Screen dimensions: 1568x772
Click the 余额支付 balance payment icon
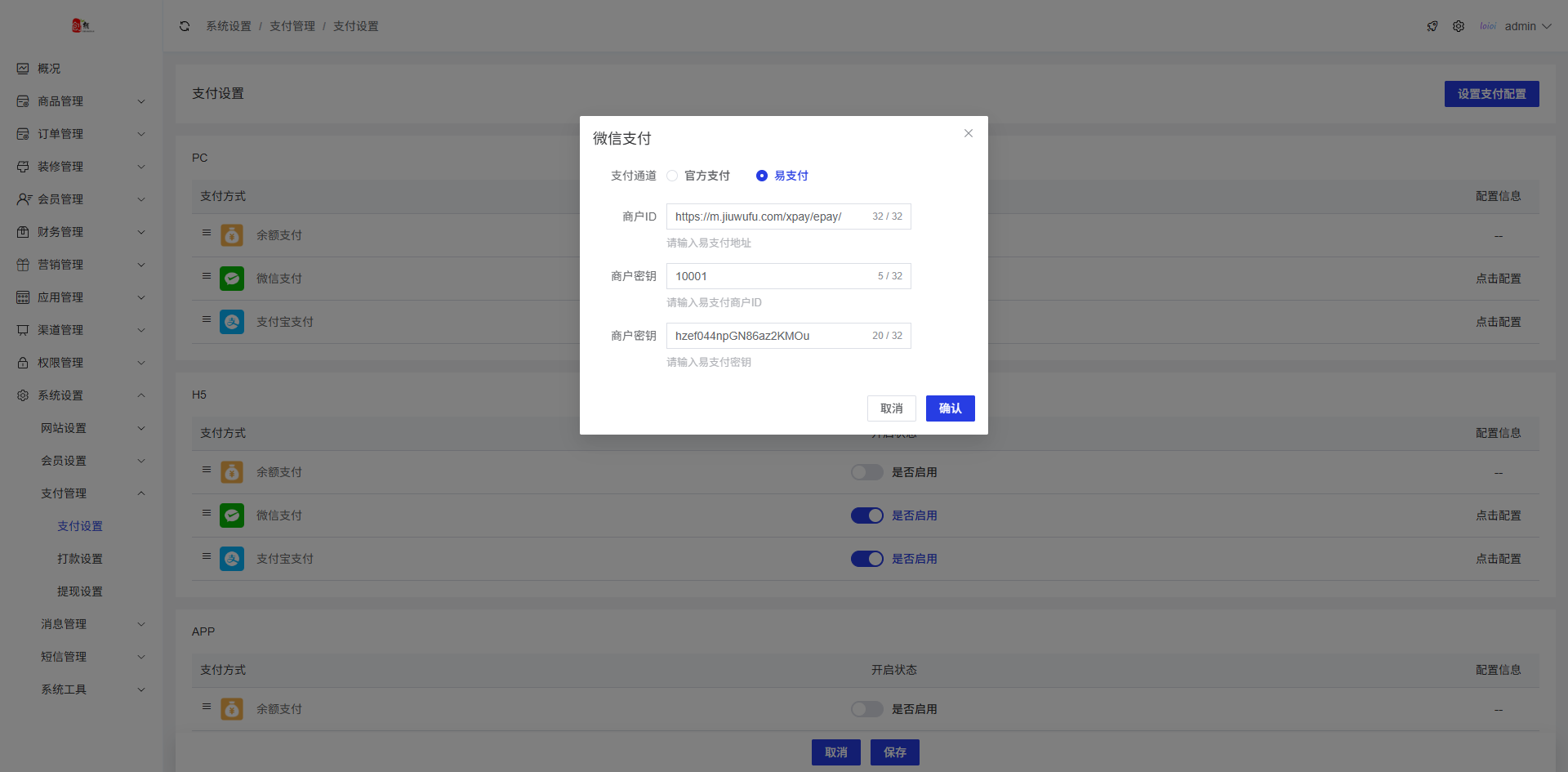(x=232, y=234)
